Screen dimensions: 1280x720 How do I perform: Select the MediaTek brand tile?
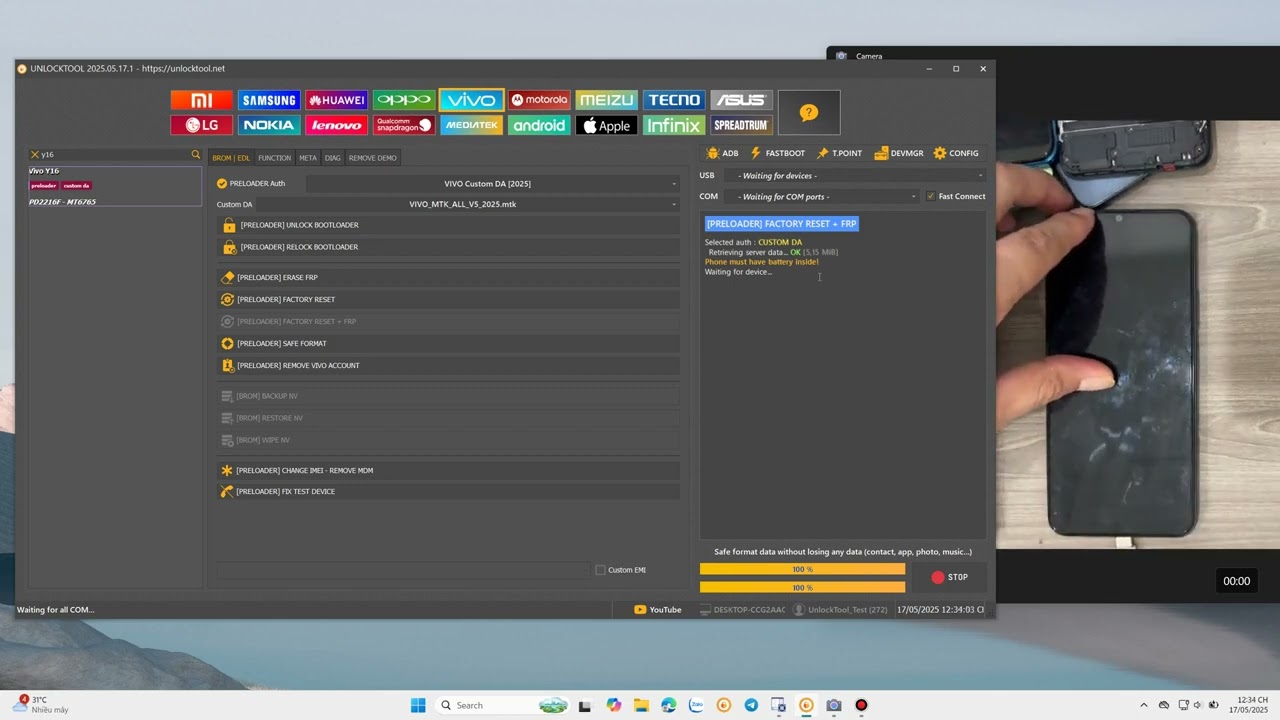[x=471, y=125]
